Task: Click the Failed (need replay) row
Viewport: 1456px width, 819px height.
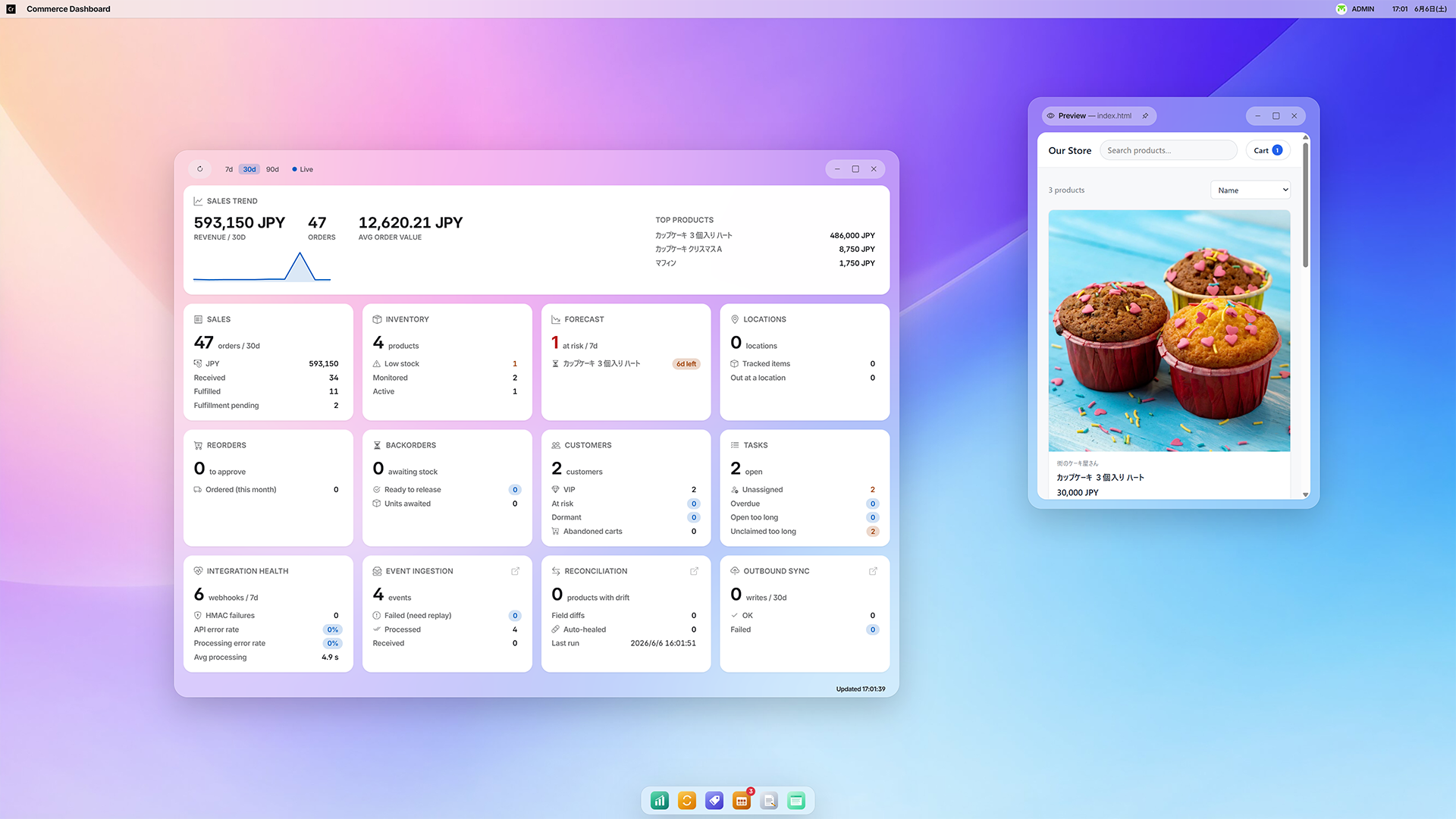Action: [x=446, y=616]
